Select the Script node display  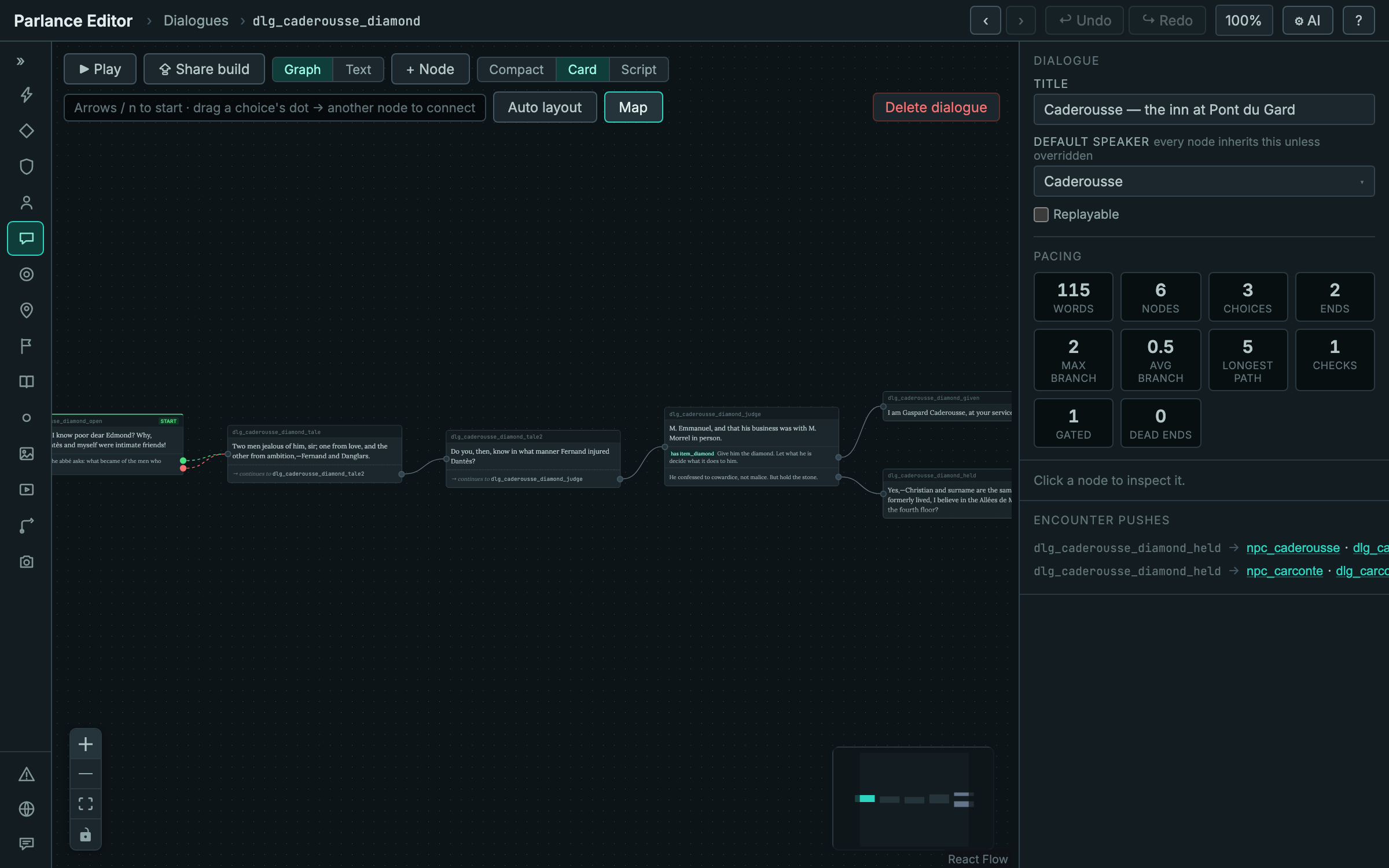(638, 69)
